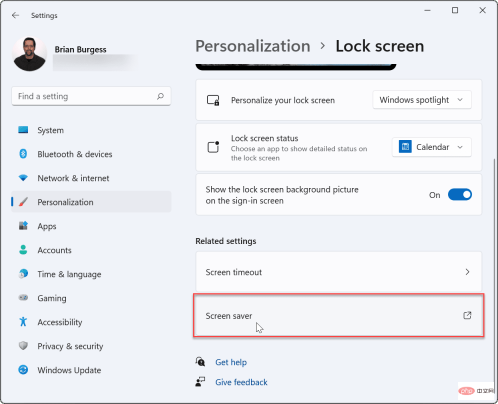Click the Lock screen status icon
498x404 pixels.
point(213,147)
